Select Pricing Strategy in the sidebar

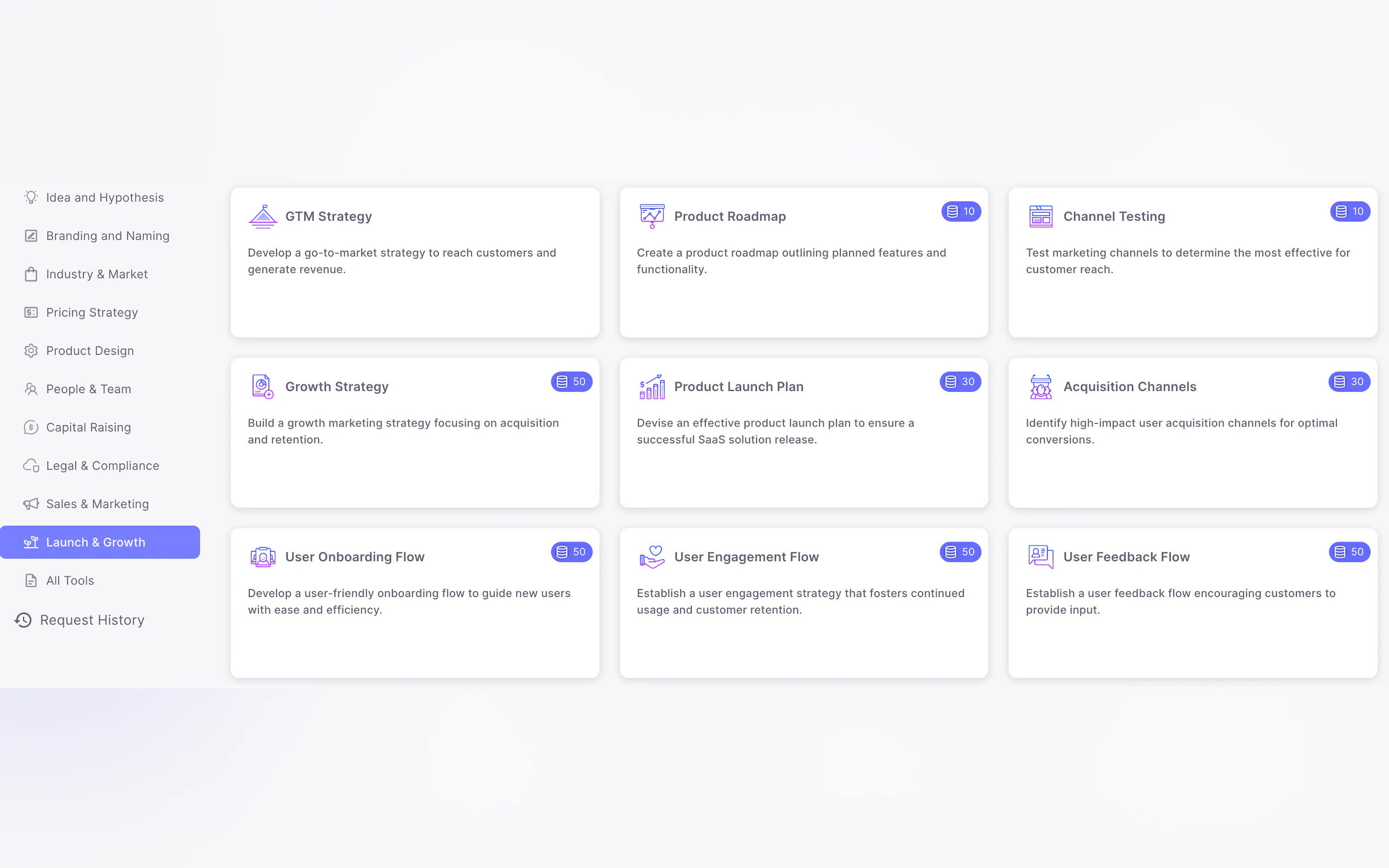click(92, 312)
